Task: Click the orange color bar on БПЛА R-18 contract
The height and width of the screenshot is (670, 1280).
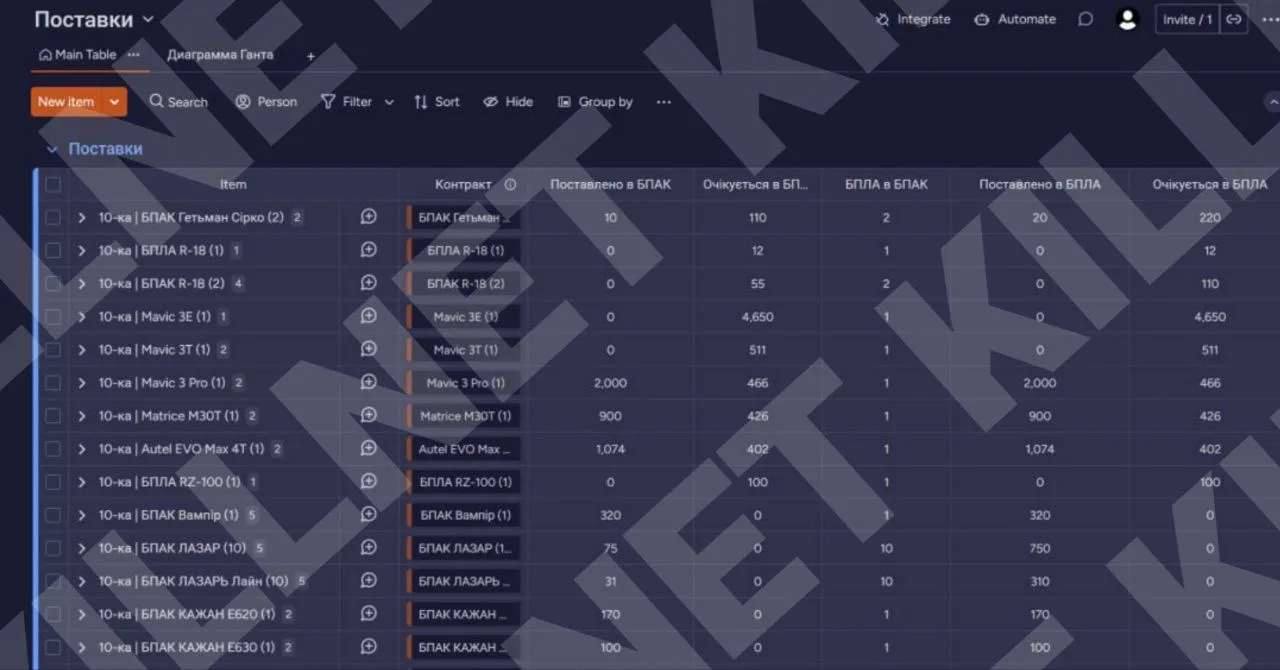Action: point(409,250)
